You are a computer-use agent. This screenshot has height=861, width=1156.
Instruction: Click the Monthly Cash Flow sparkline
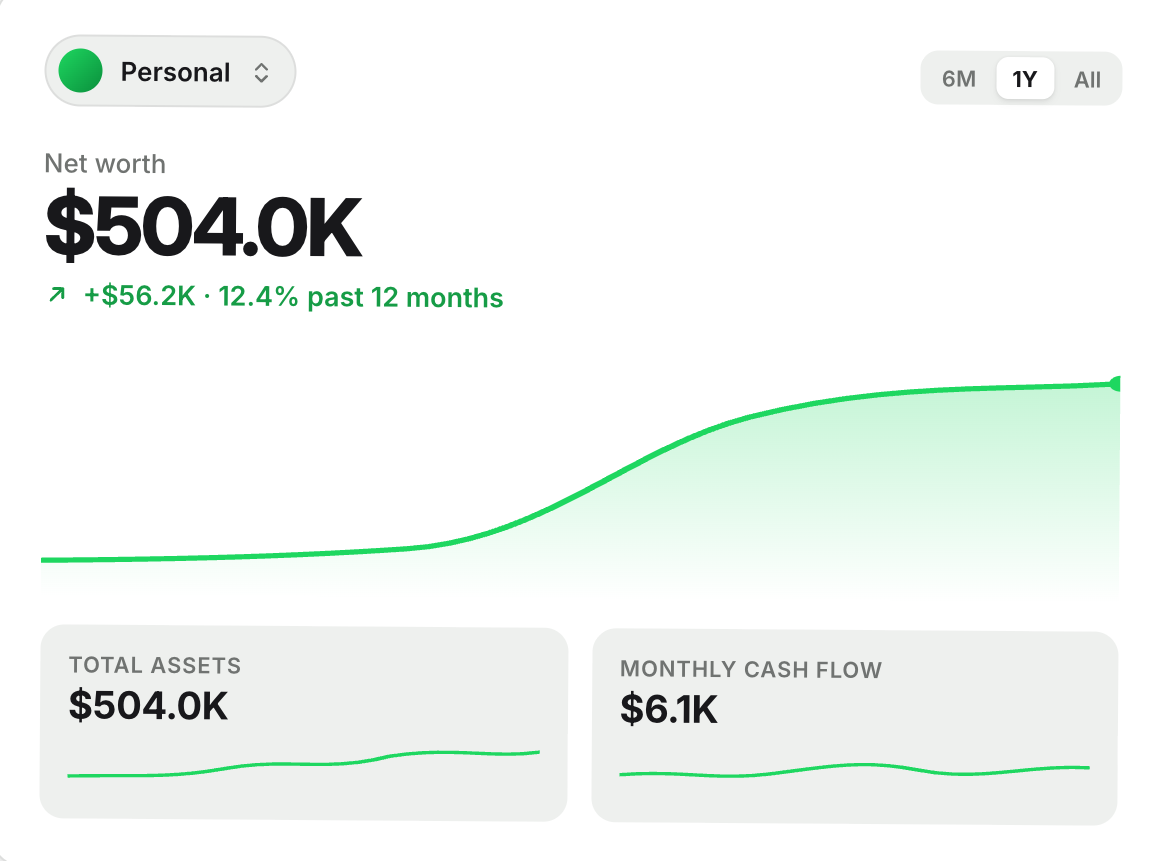(854, 770)
